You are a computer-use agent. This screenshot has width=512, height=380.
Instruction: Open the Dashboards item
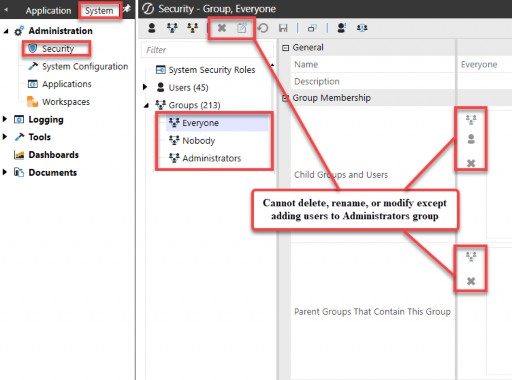pos(54,155)
